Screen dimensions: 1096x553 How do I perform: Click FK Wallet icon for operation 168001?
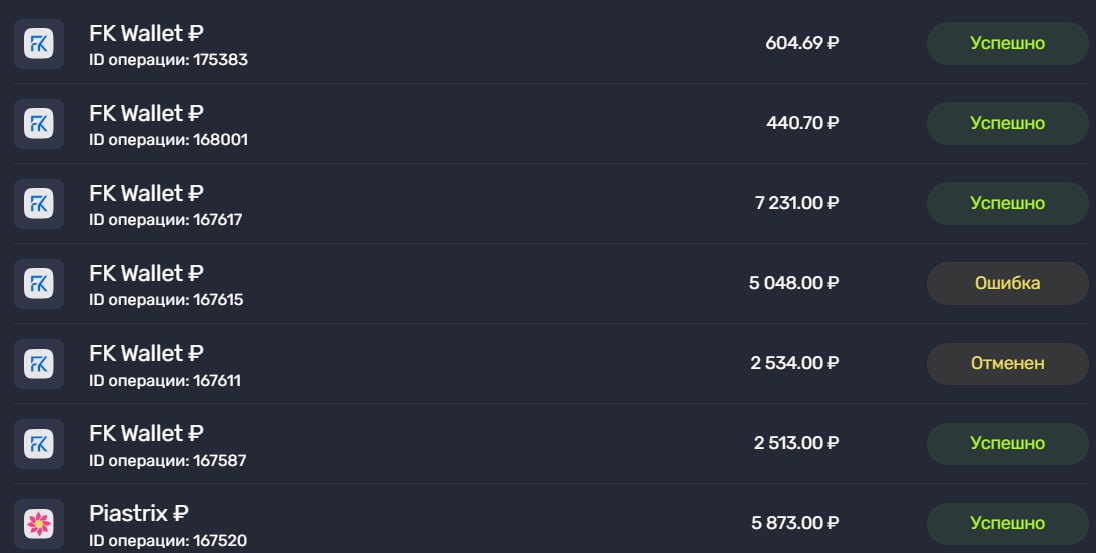(x=39, y=124)
